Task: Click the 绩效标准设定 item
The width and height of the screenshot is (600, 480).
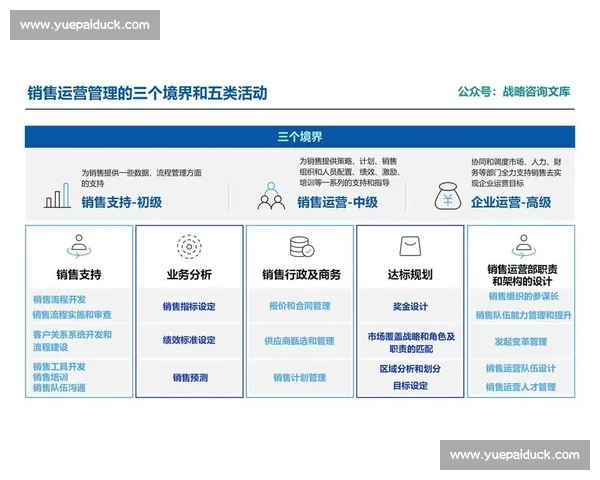Action: click(189, 341)
